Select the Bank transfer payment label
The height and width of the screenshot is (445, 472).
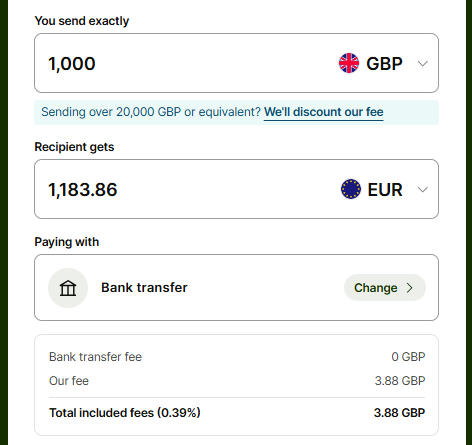(x=144, y=287)
